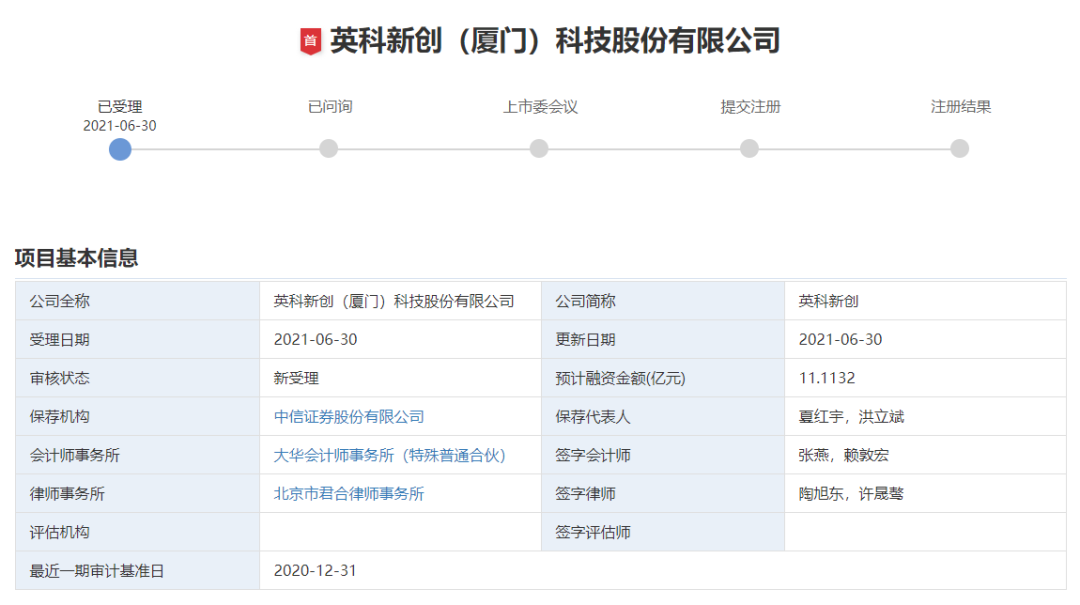Screen dimensions: 1080x605
Task: Open the 中信证券股份有限公司 sponsor link
Action: pos(349,417)
